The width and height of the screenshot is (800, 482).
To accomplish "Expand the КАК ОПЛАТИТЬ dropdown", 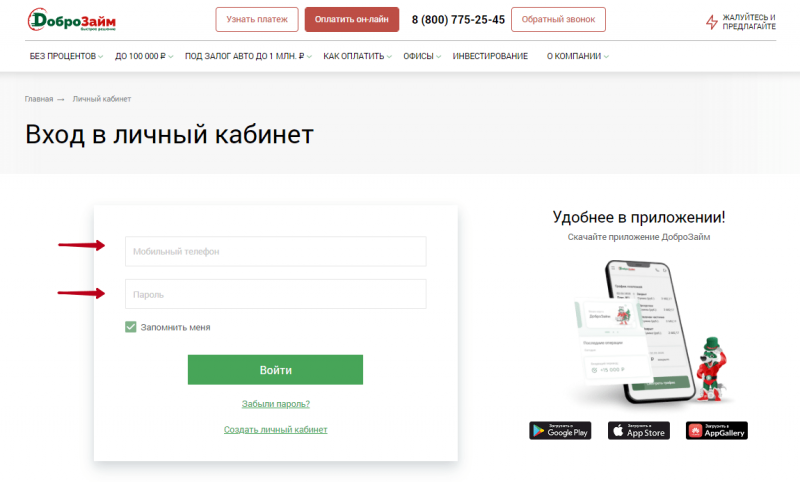I will coord(357,56).
